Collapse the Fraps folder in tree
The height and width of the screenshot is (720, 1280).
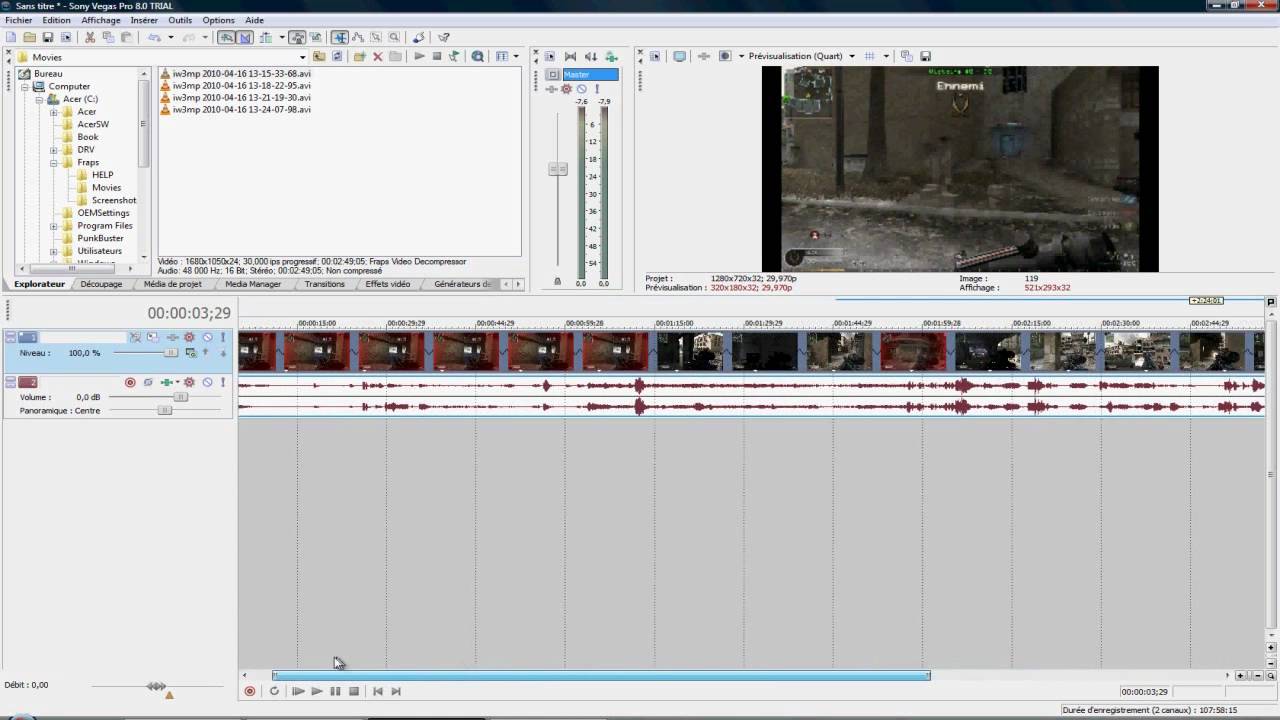click(x=54, y=162)
